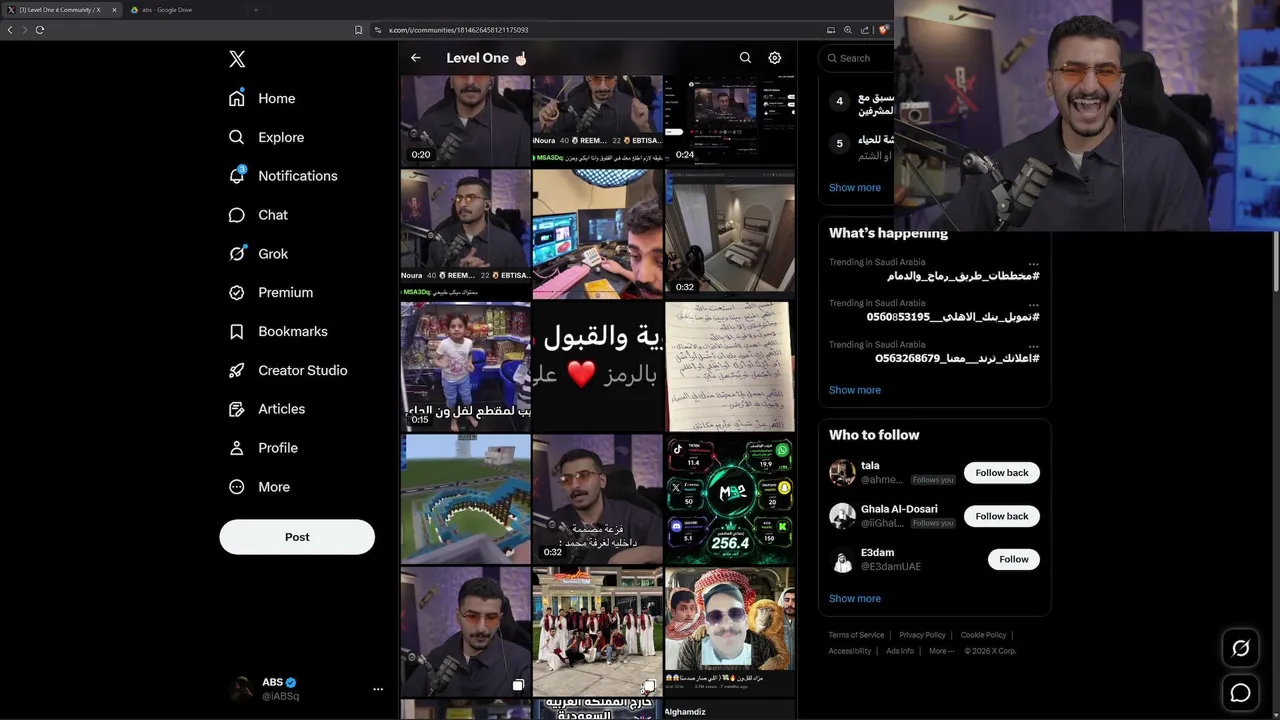Follow E3dam

pyautogui.click(x=1014, y=559)
